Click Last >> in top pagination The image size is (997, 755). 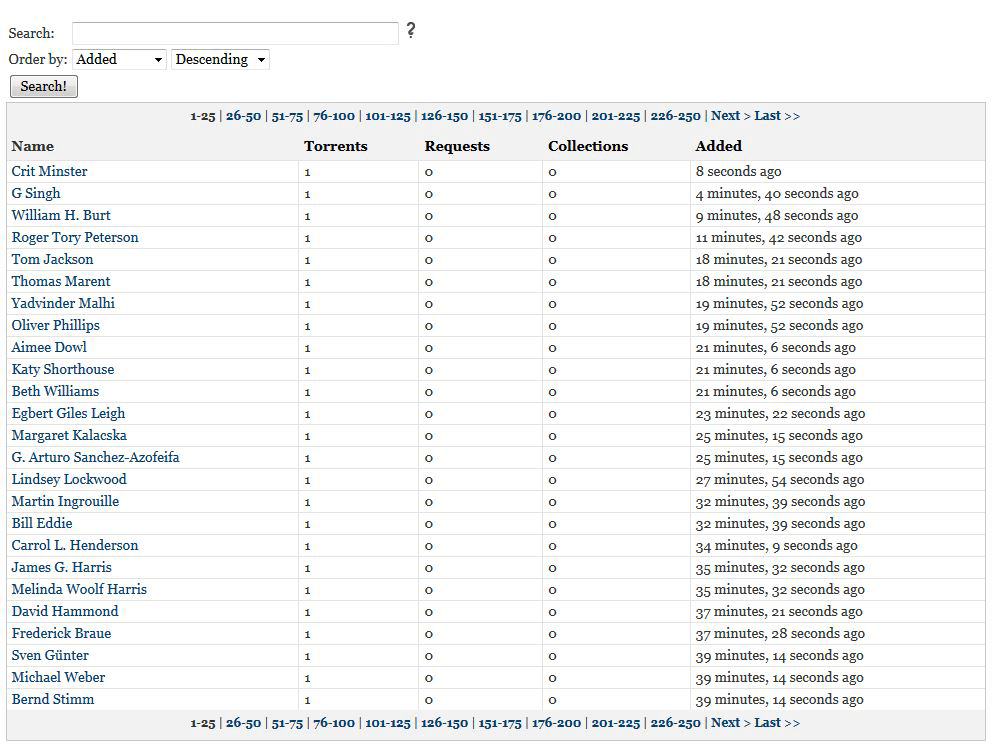pyautogui.click(x=777, y=116)
